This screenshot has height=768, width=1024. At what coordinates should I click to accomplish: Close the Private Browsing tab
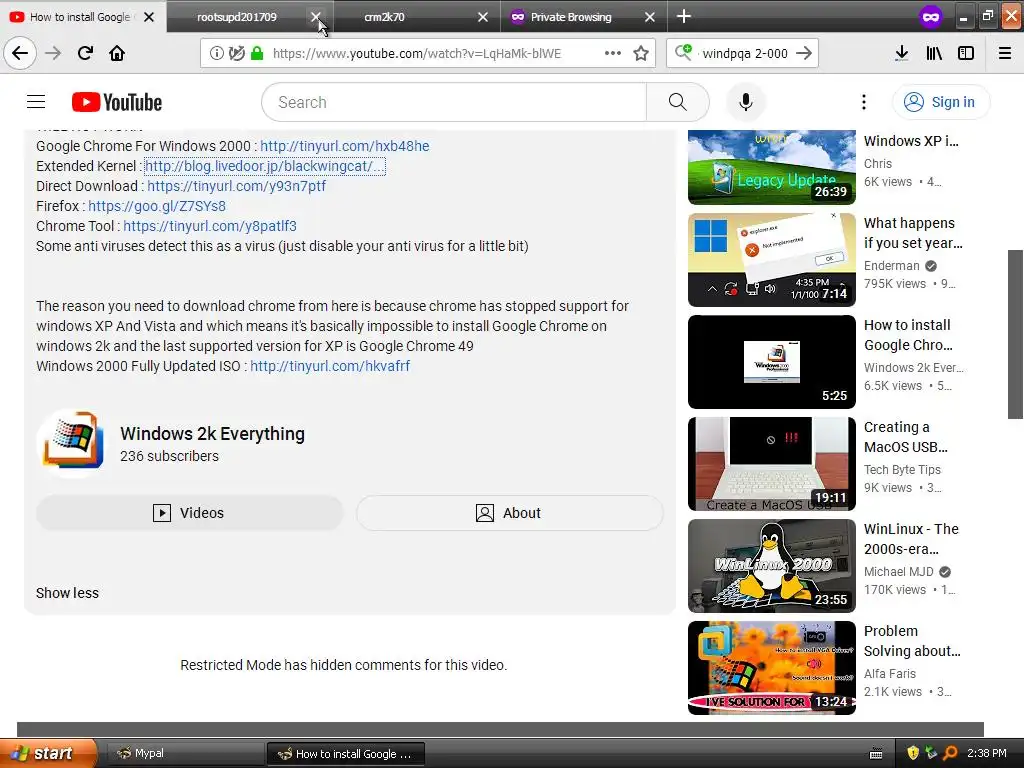tap(650, 17)
